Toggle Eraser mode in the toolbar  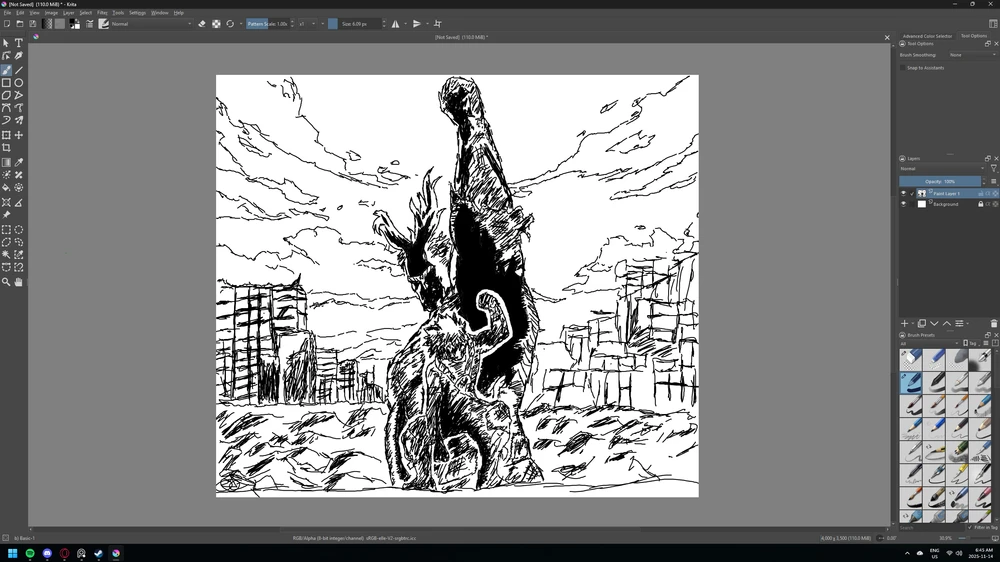pyautogui.click(x=202, y=24)
